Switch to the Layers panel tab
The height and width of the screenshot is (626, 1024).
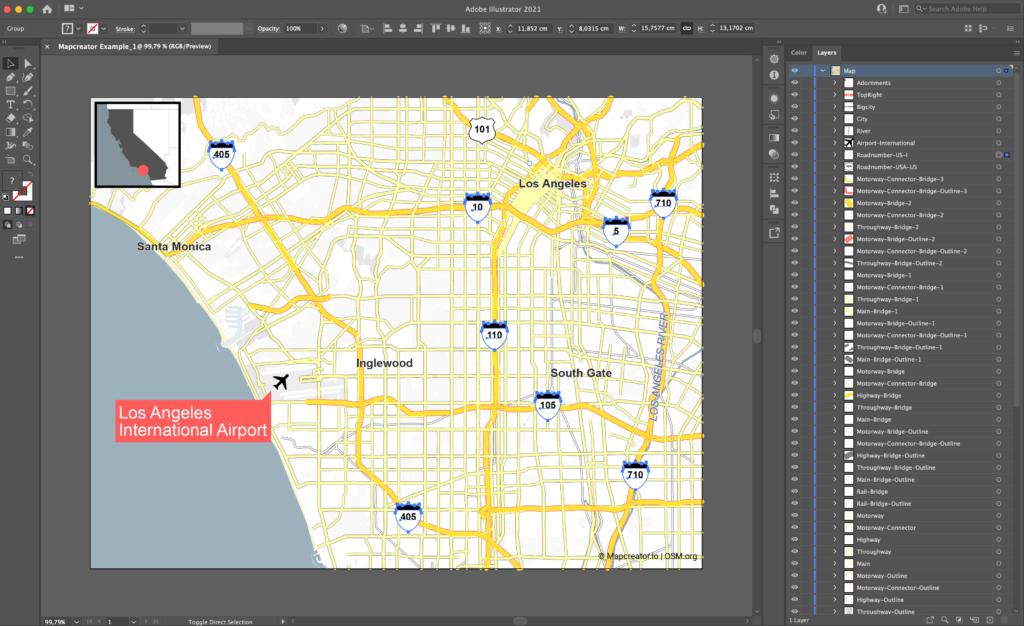click(x=826, y=53)
